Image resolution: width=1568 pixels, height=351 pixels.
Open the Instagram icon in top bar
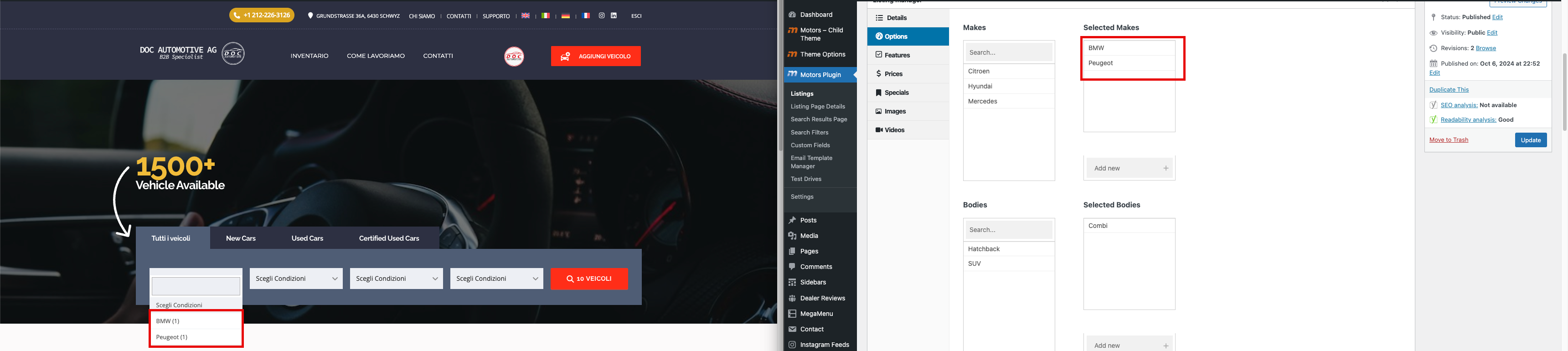click(x=601, y=16)
